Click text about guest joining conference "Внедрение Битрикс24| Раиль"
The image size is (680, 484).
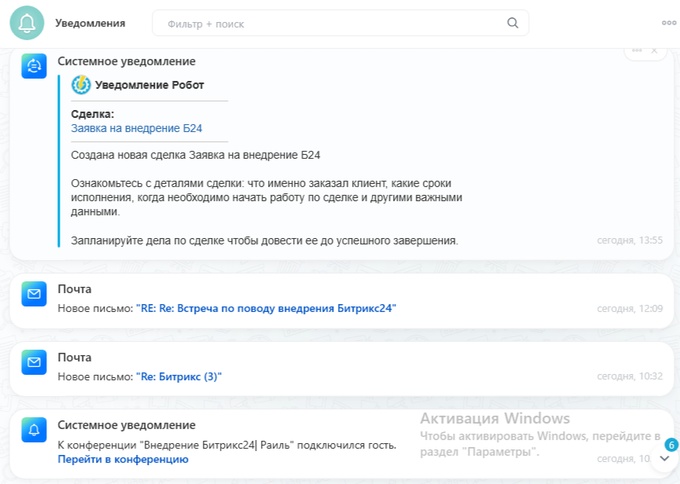point(227,445)
